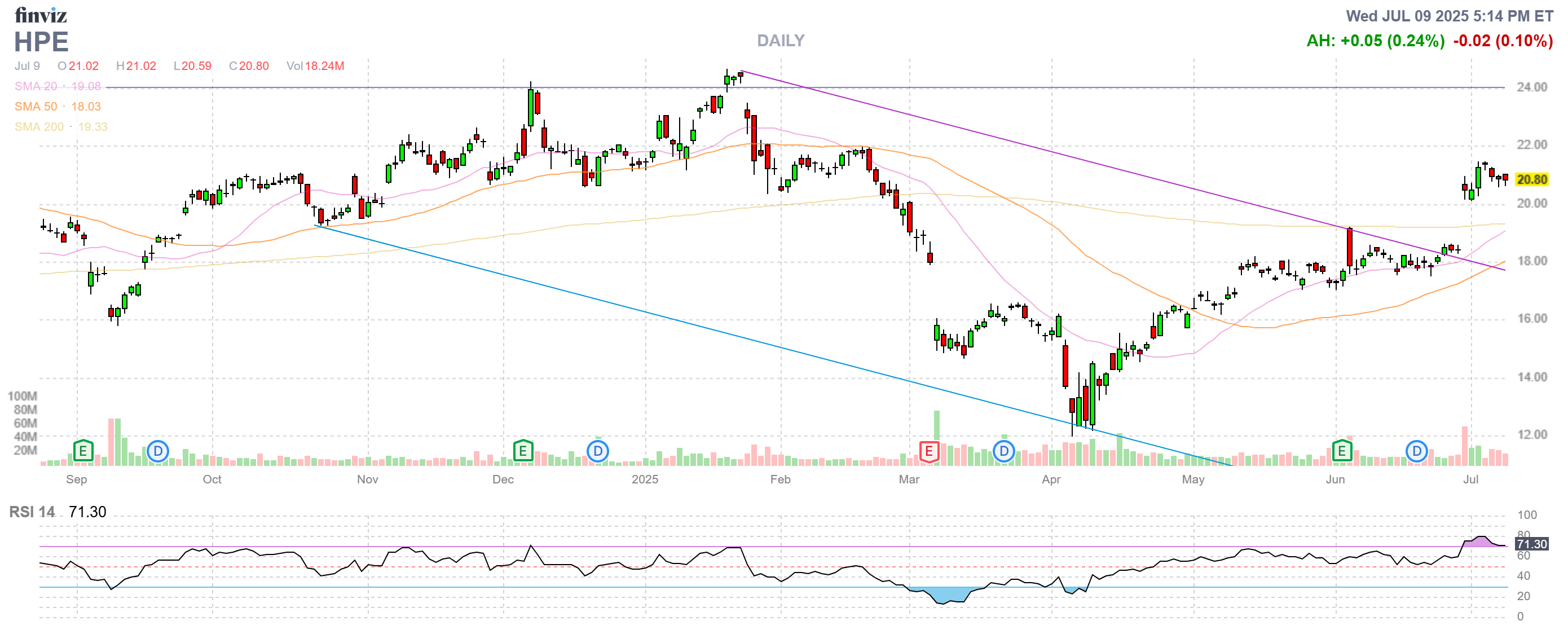The image size is (1568, 634).
Task: Click the HPE ticker symbol
Action: 41,42
